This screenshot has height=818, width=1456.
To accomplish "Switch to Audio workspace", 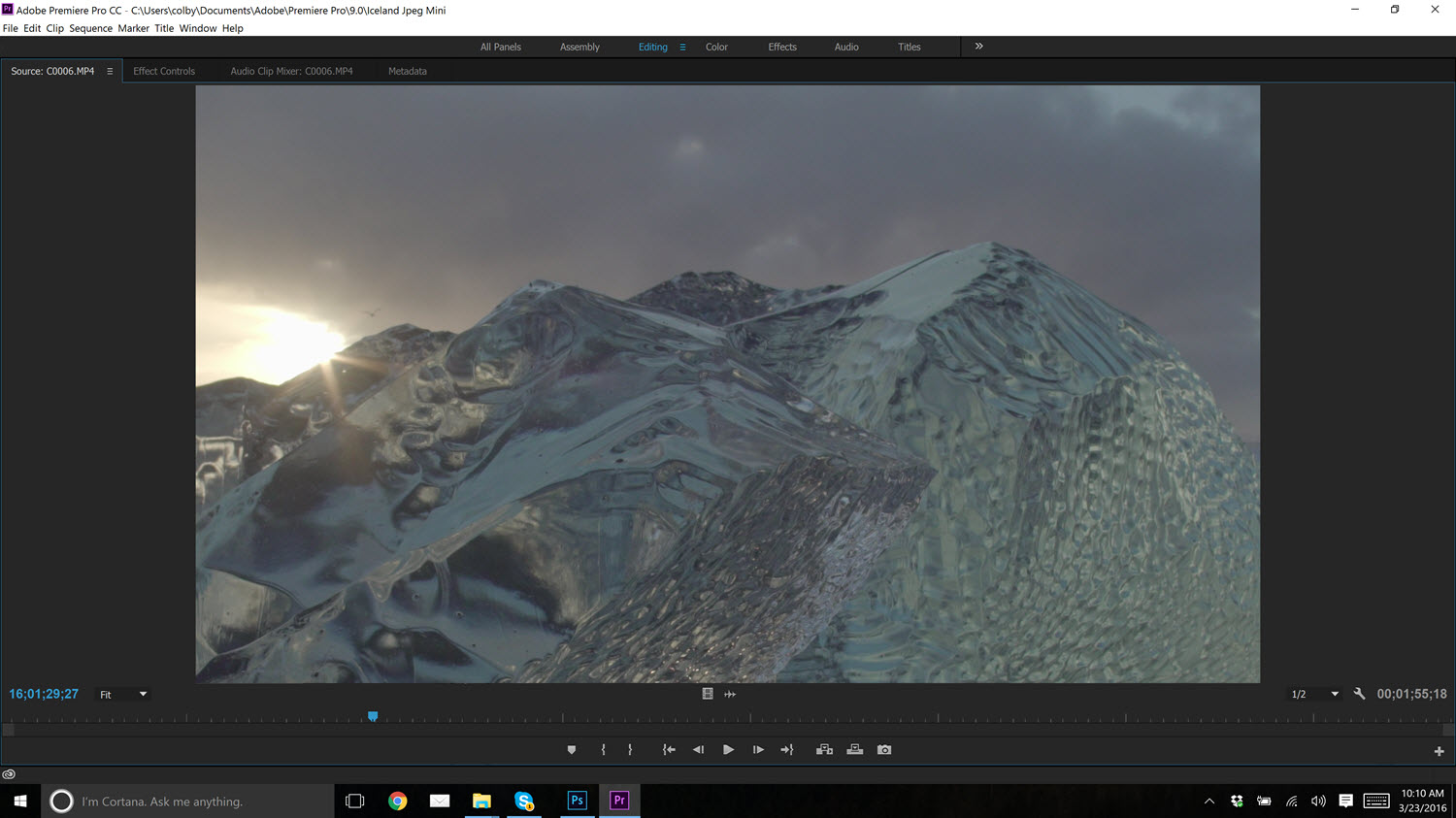I will [846, 47].
